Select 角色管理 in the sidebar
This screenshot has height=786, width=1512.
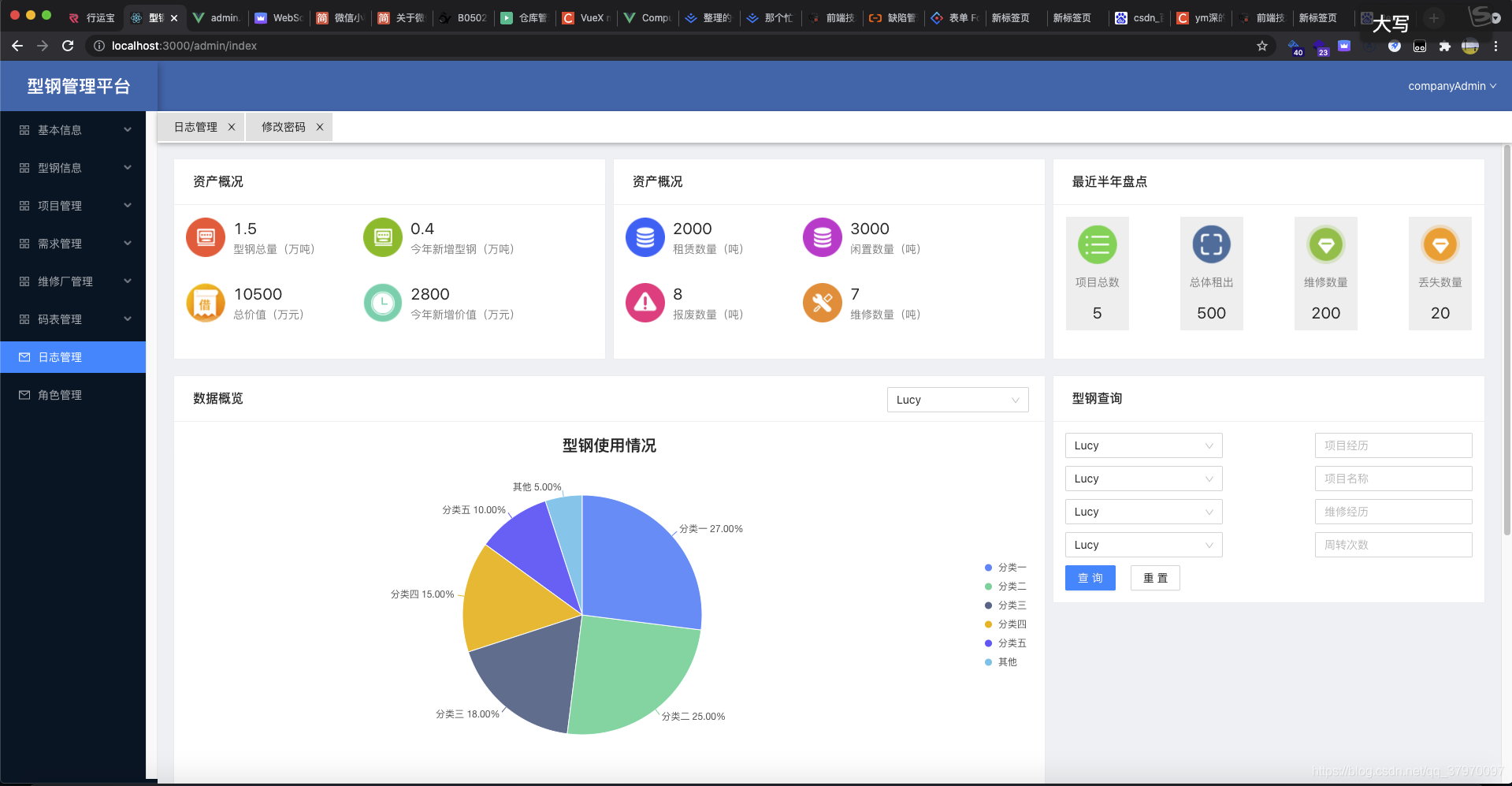coord(58,394)
